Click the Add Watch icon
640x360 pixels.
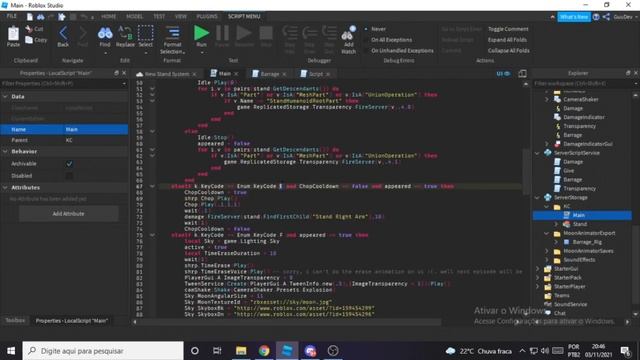(x=348, y=34)
